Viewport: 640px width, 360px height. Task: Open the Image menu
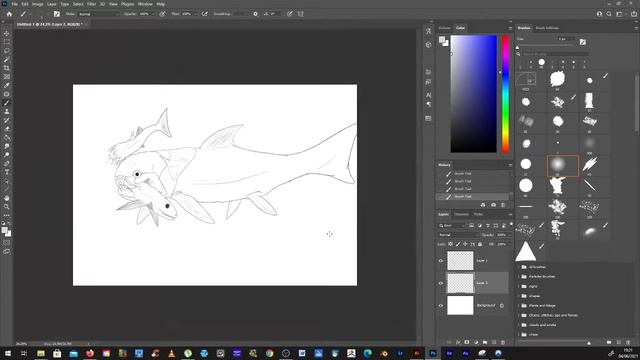coord(38,4)
